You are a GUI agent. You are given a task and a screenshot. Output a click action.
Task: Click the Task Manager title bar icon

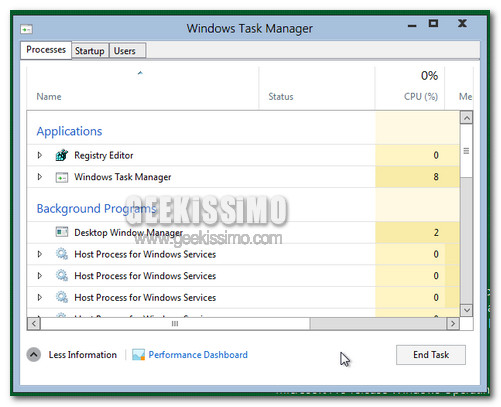tap(26, 29)
